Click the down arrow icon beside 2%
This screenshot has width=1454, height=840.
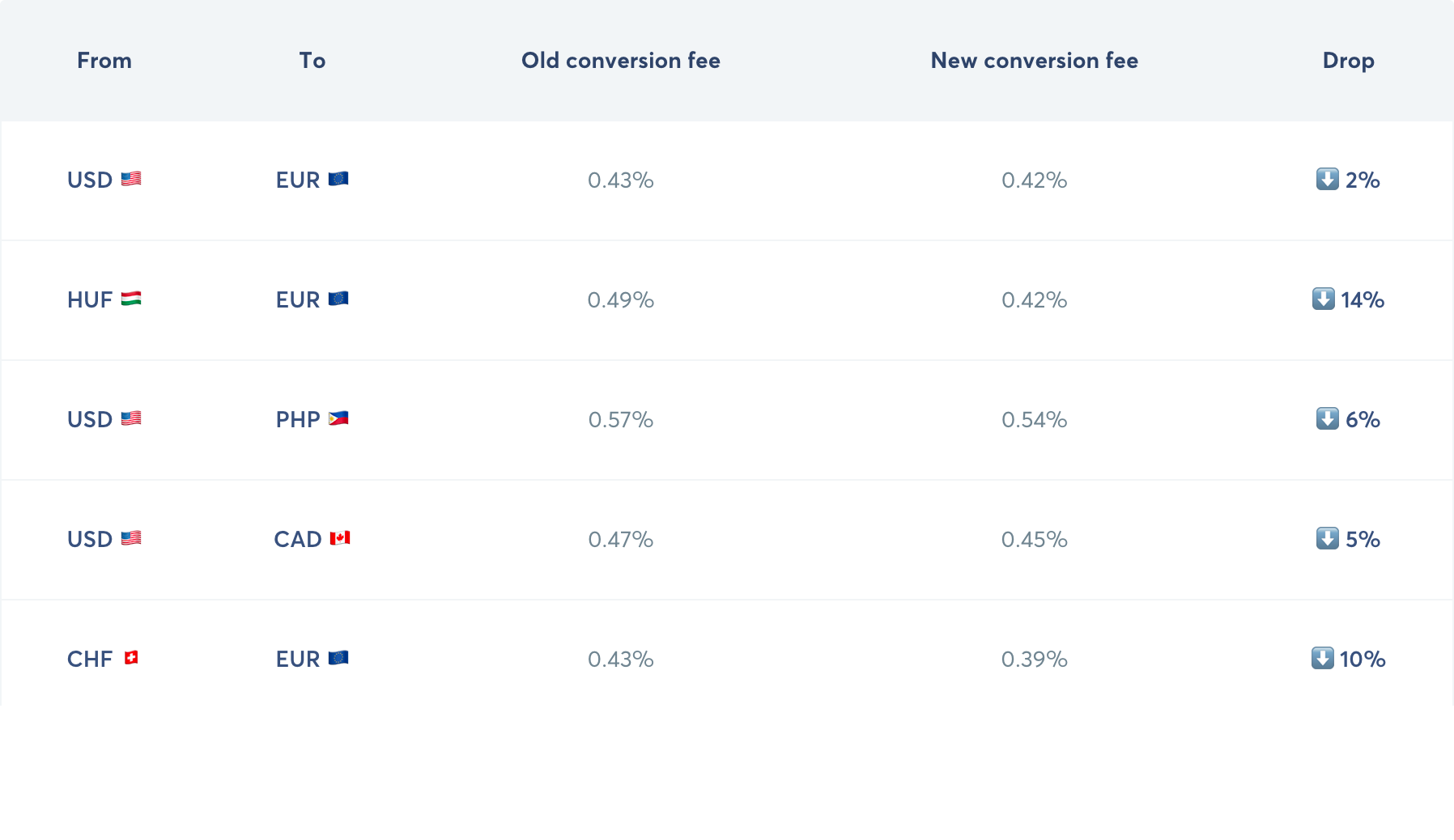tap(1328, 179)
